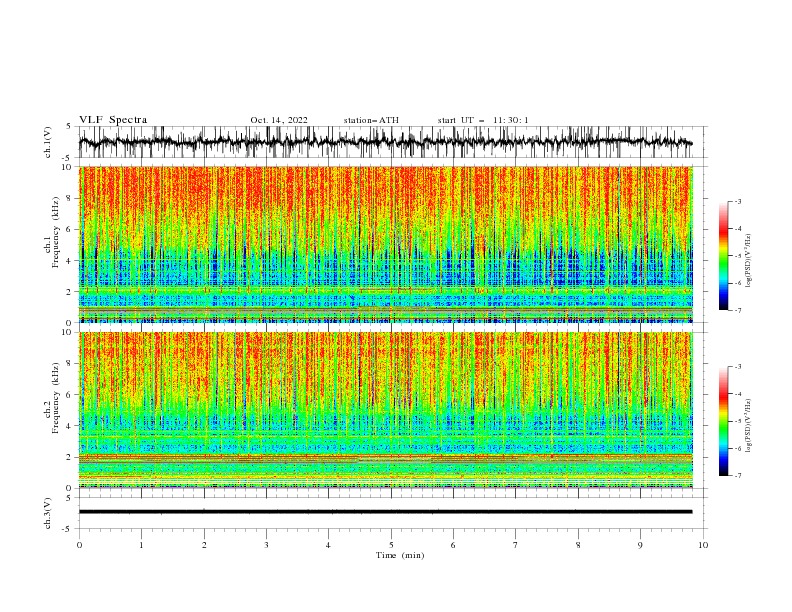Click the "8" tick on ch.1 frequency axis

coord(71,198)
